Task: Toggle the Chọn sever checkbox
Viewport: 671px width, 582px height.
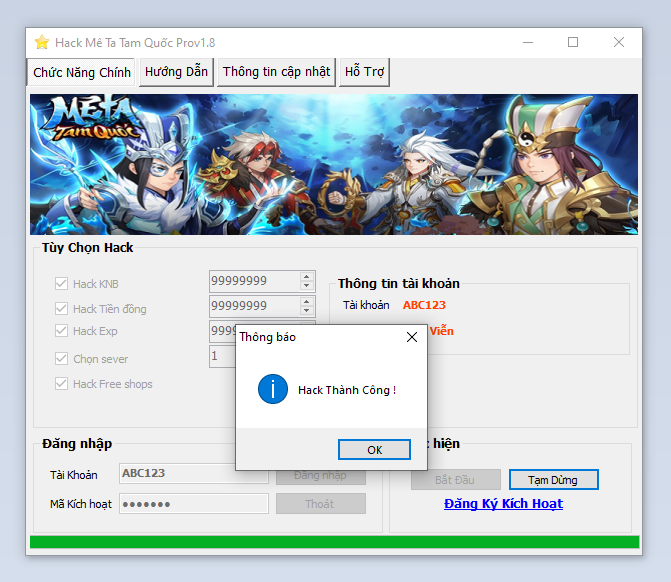Action: pos(61,359)
